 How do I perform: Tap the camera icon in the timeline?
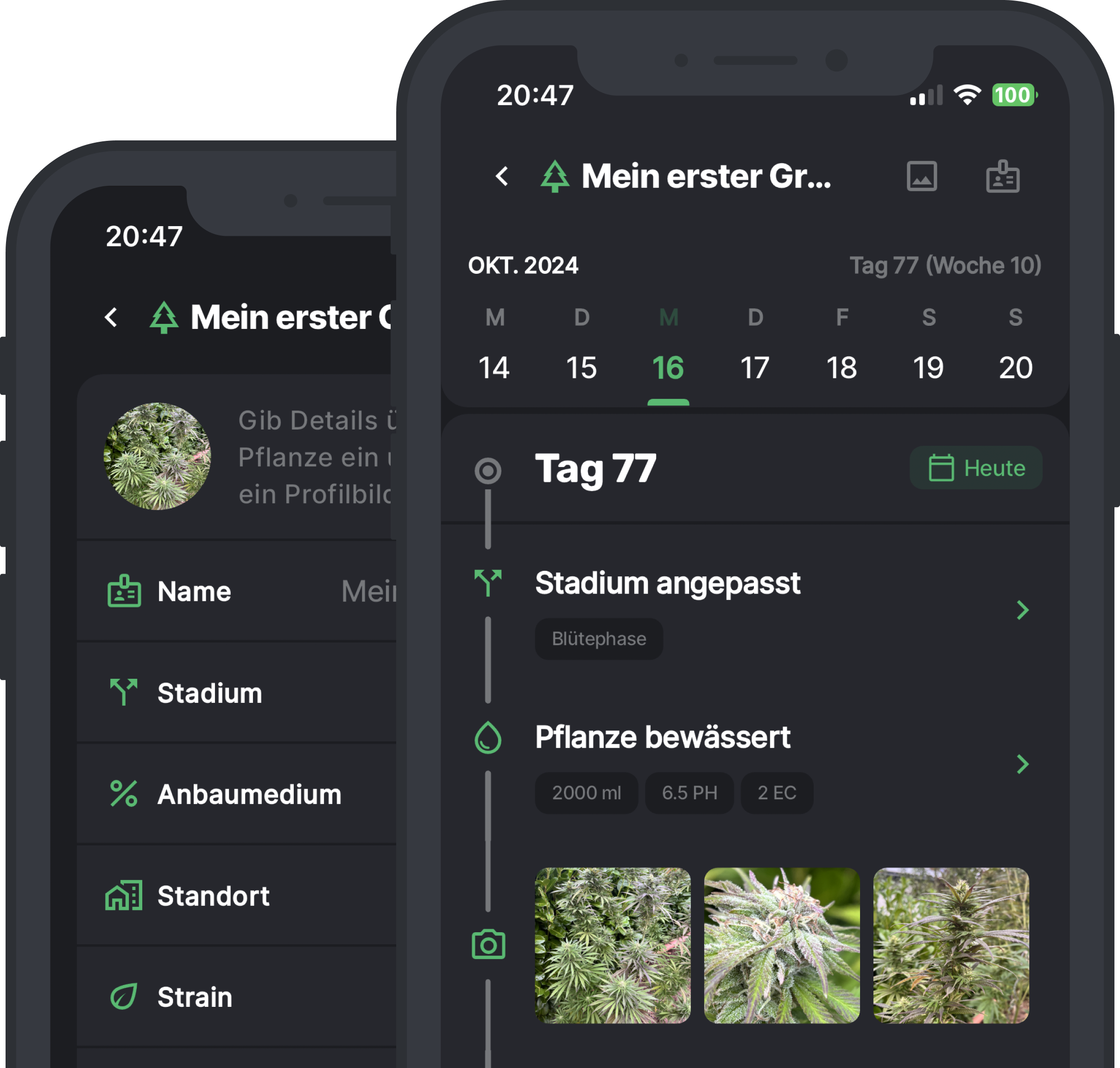[488, 944]
